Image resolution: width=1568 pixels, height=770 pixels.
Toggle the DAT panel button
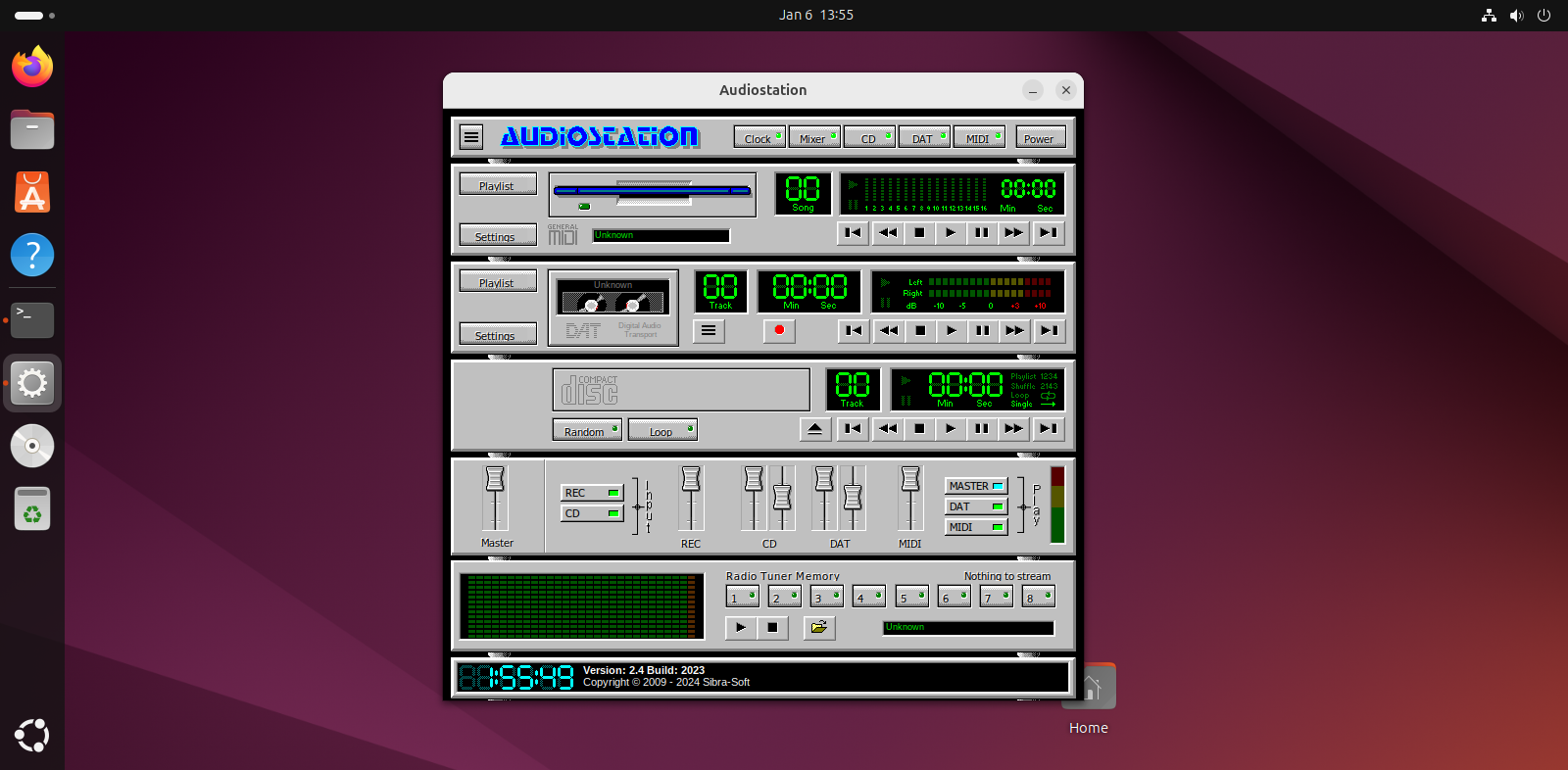pyautogui.click(x=924, y=137)
